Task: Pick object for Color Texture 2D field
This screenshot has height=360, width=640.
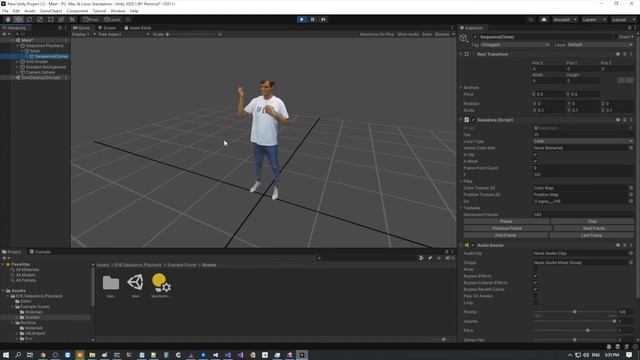Action: tap(631, 188)
